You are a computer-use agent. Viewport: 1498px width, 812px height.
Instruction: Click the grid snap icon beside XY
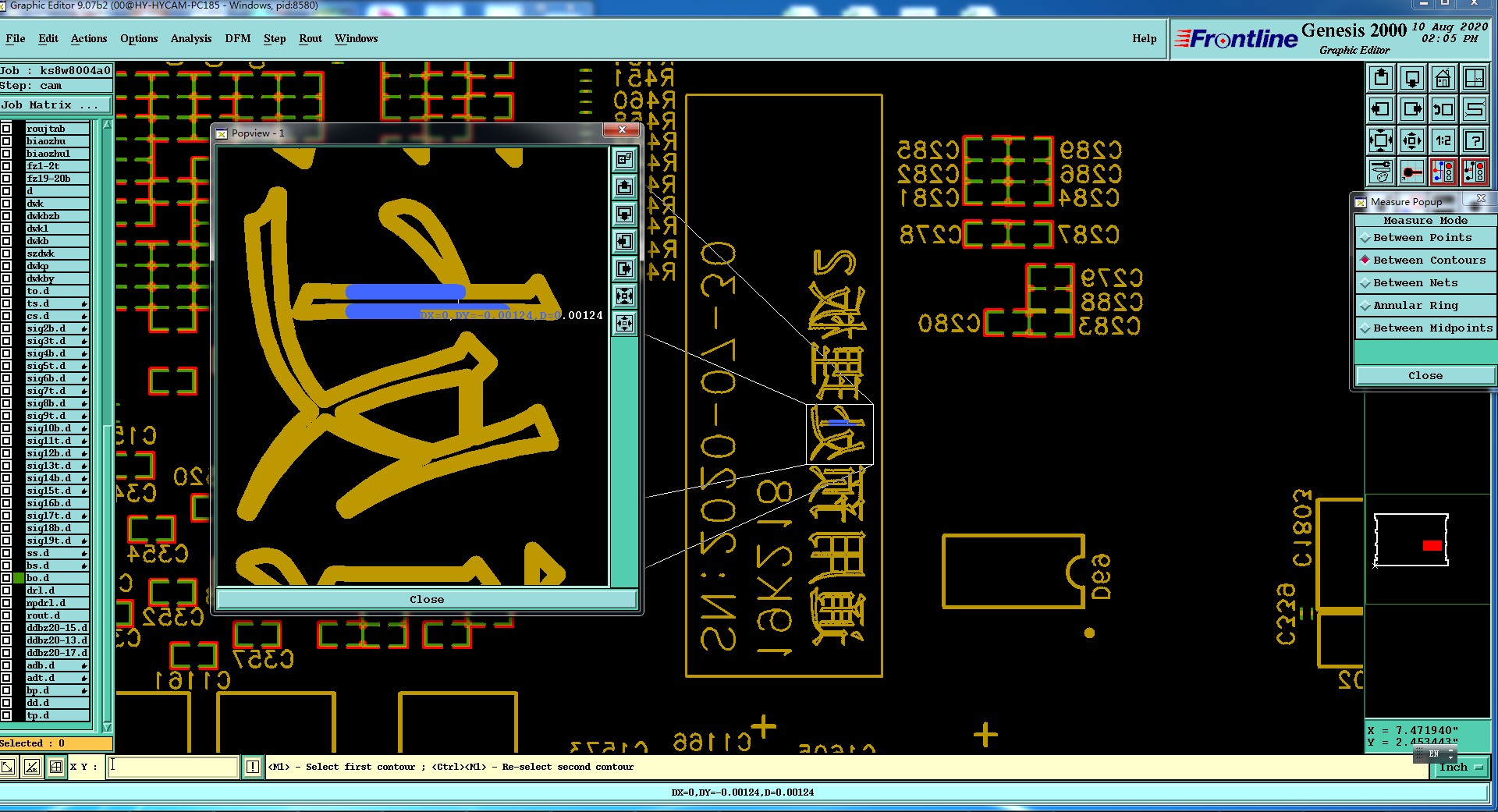tap(56, 767)
